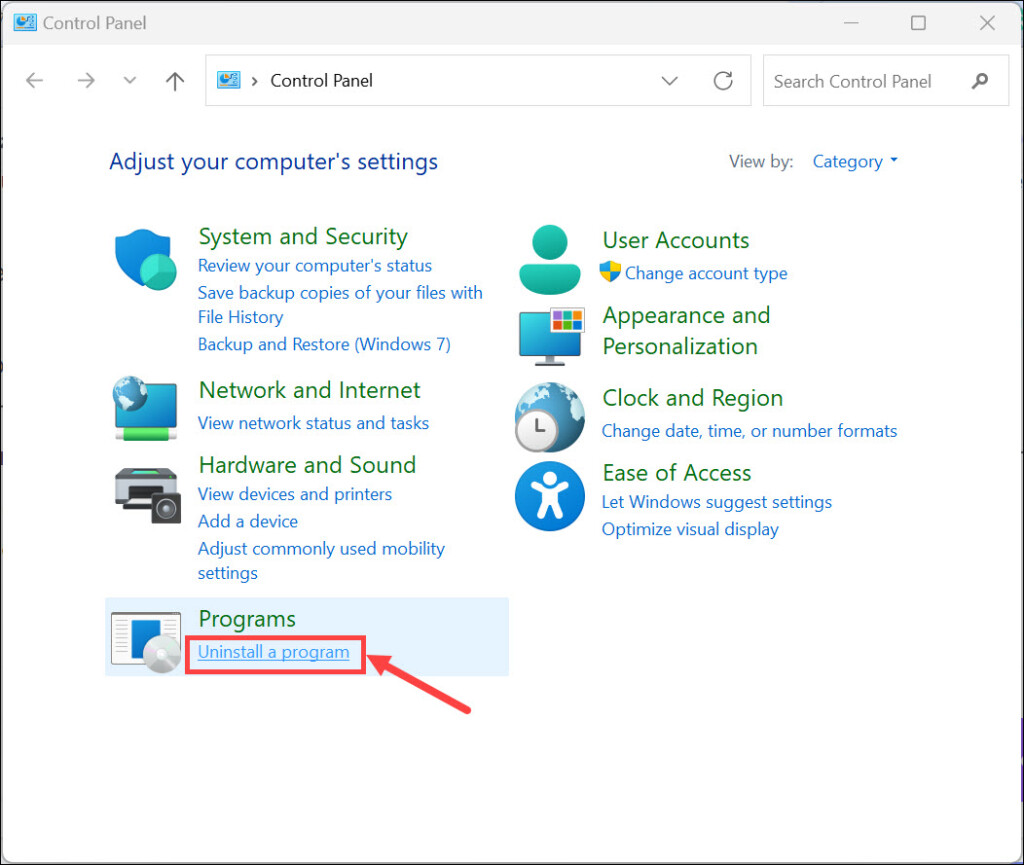
Task: Open Network and Internet category
Action: click(x=310, y=390)
